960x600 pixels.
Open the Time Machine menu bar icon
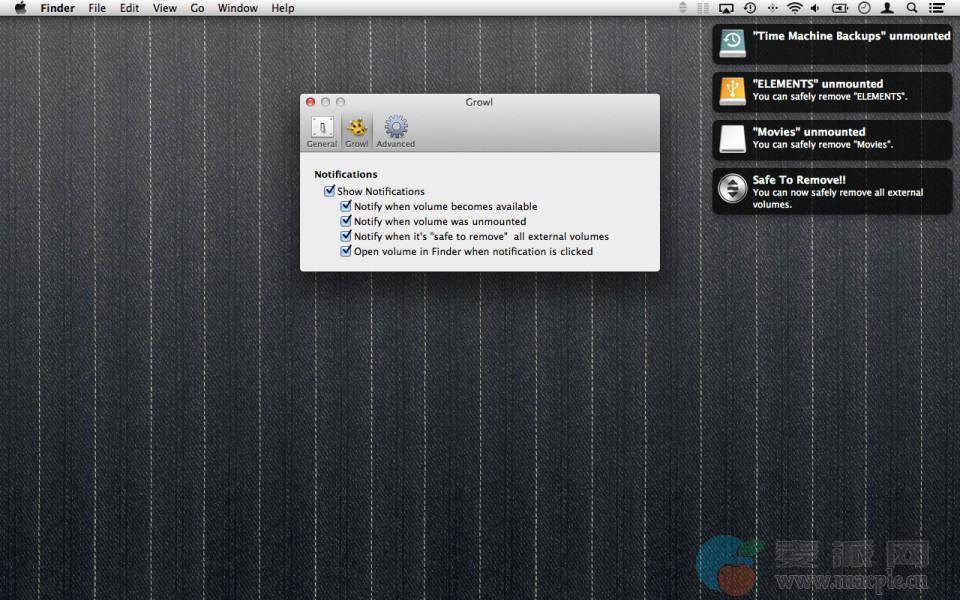(x=750, y=8)
